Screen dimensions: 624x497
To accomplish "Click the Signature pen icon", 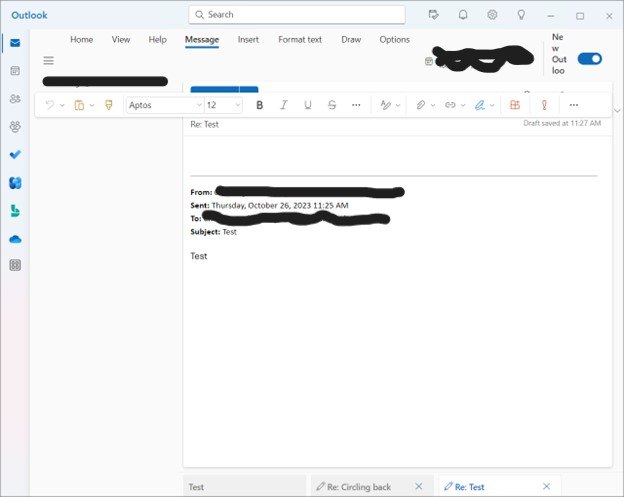I will (x=480, y=105).
